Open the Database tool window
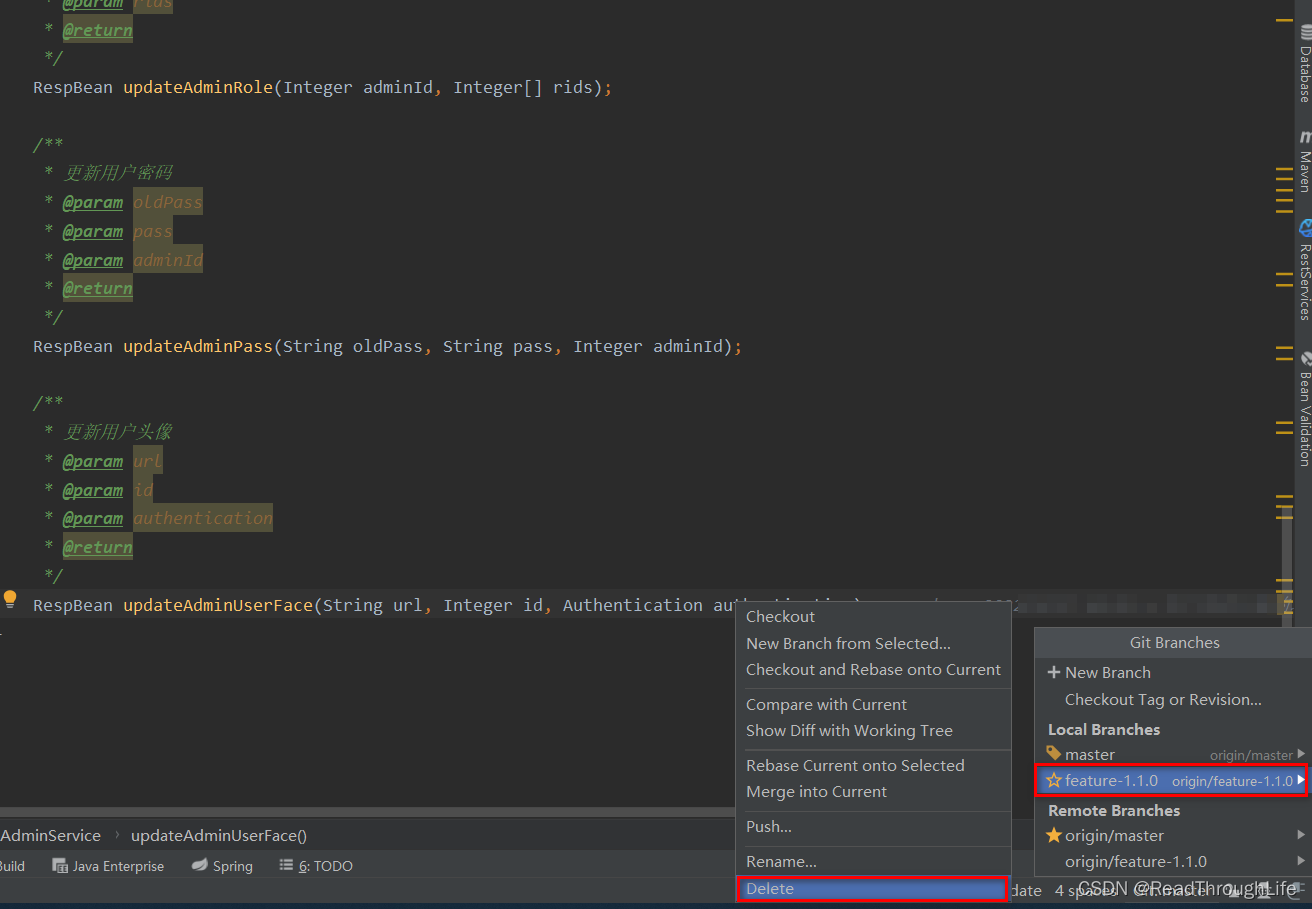 (x=1305, y=62)
